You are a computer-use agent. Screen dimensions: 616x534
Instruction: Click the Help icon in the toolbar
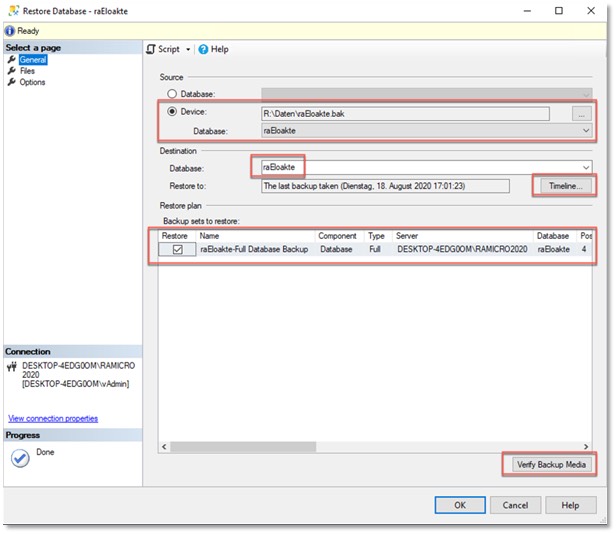coord(203,50)
